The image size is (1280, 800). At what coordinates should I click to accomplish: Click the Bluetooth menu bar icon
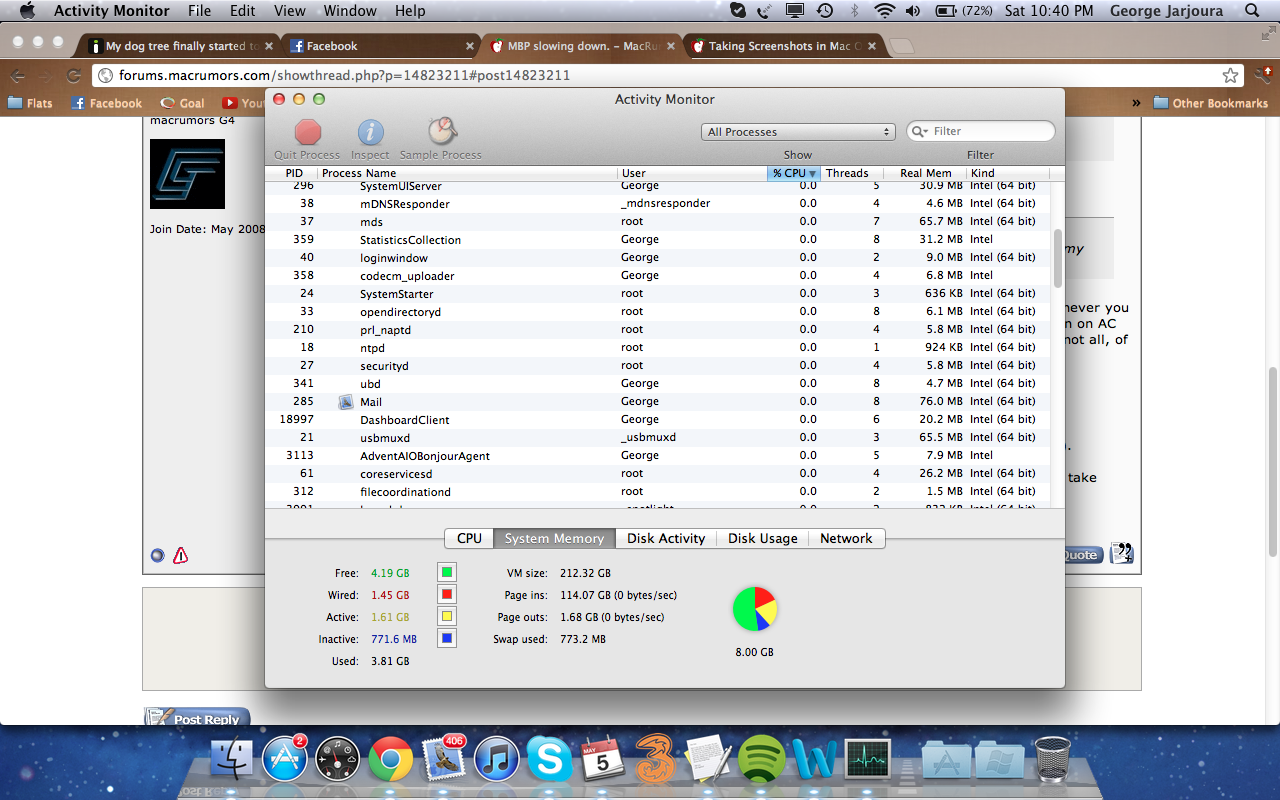[854, 11]
